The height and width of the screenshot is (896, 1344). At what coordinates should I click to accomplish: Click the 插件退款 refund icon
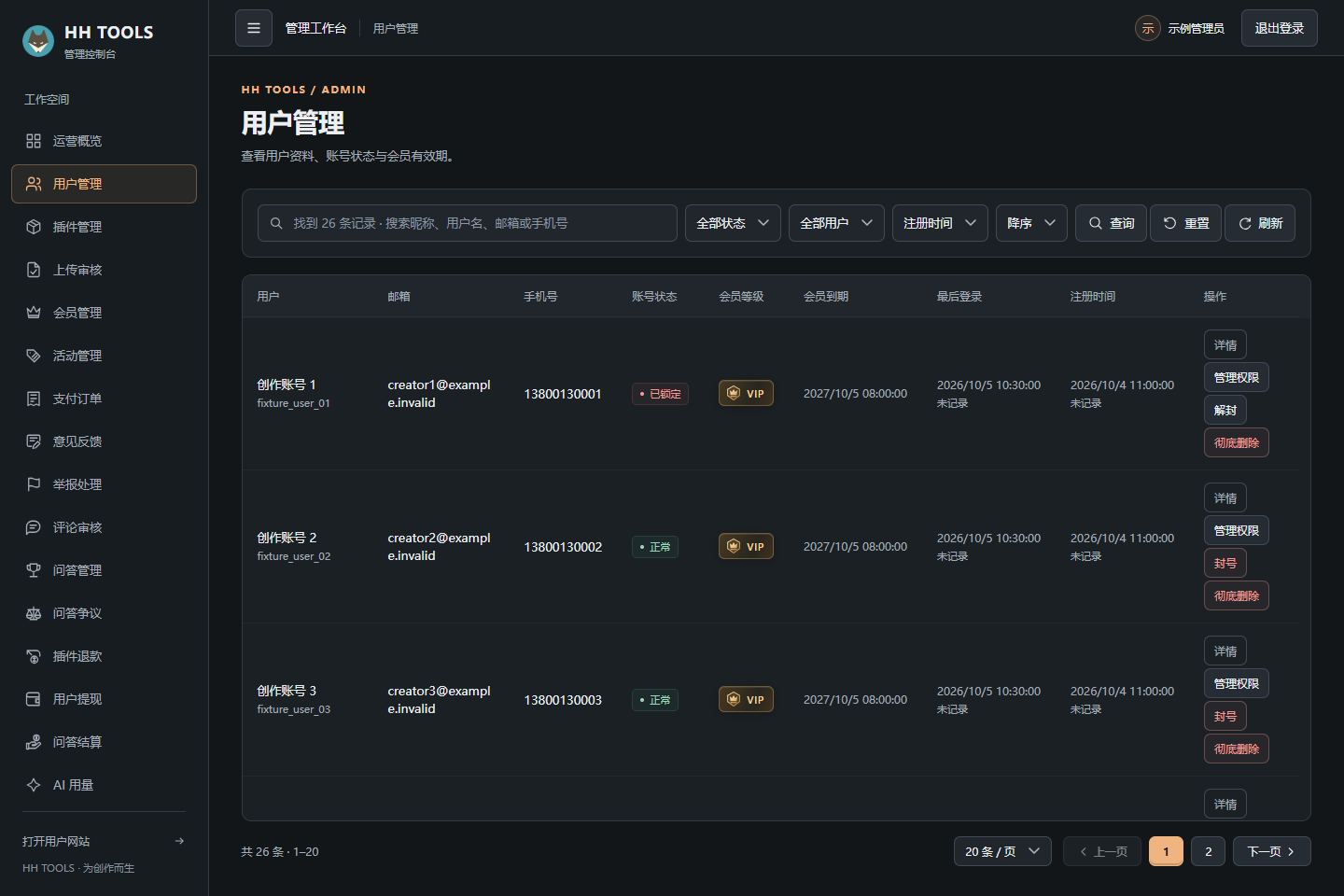(34, 656)
